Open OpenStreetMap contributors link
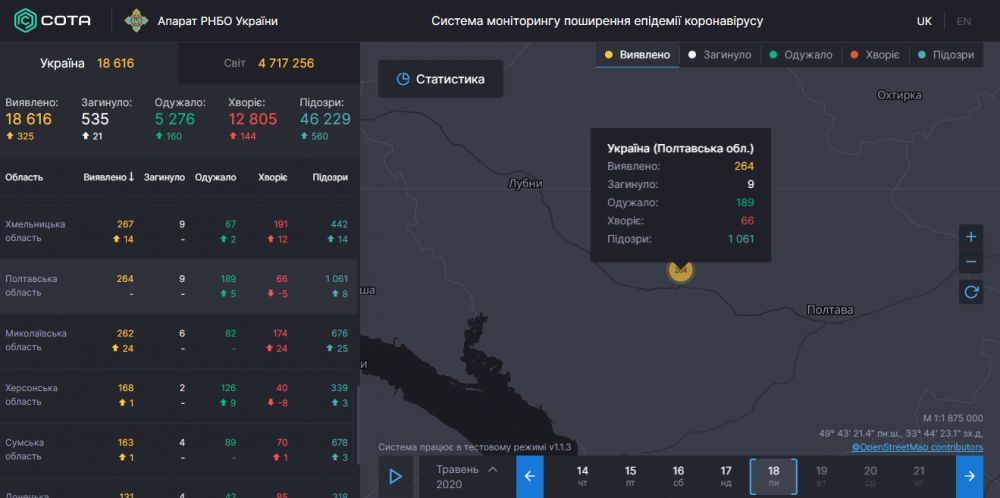Viewport: 1000px width, 498px height. (917, 447)
